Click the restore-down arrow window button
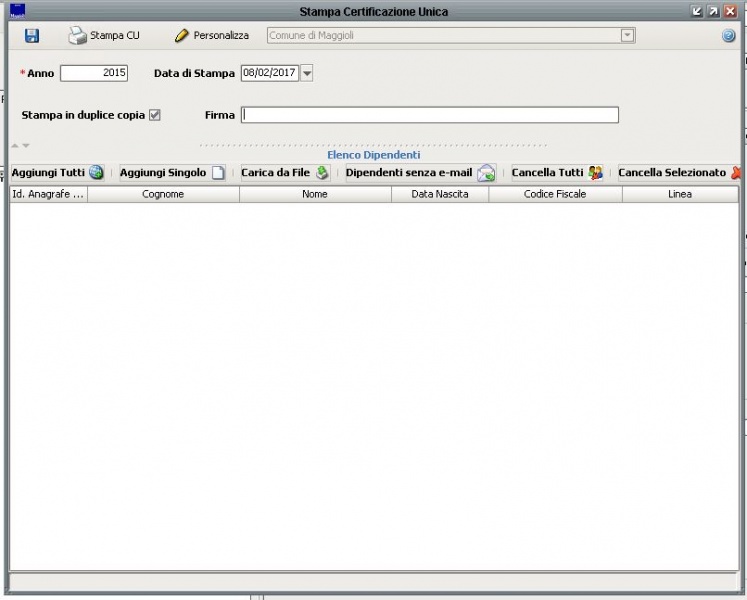The height and width of the screenshot is (600, 747). (x=697, y=11)
